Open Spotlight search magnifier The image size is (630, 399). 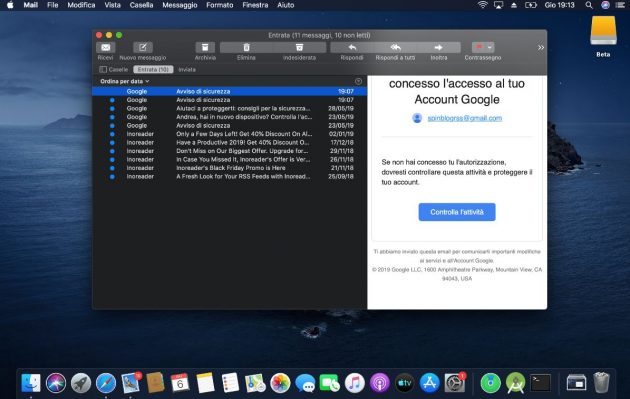[589, 5]
